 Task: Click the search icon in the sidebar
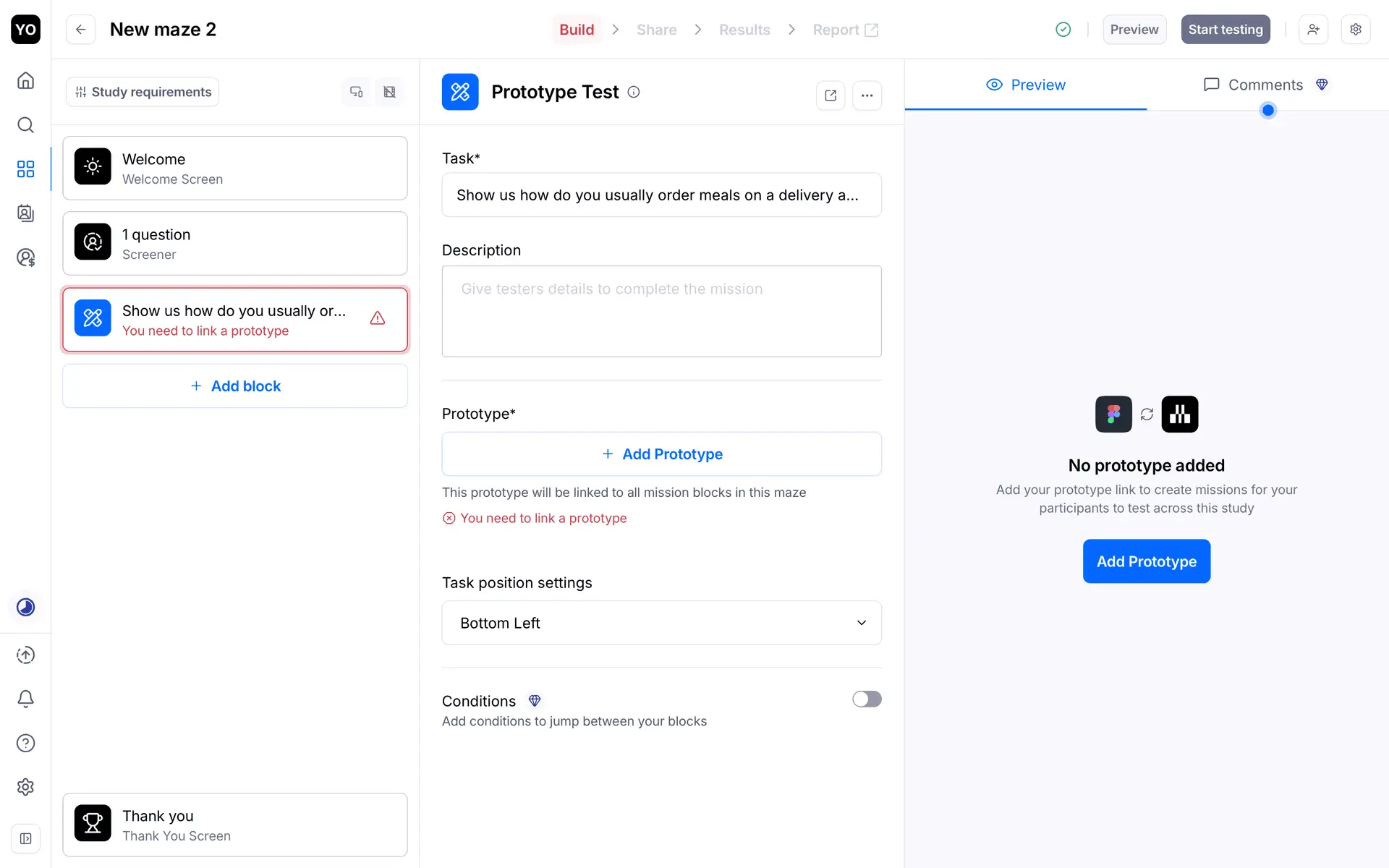tap(25, 125)
